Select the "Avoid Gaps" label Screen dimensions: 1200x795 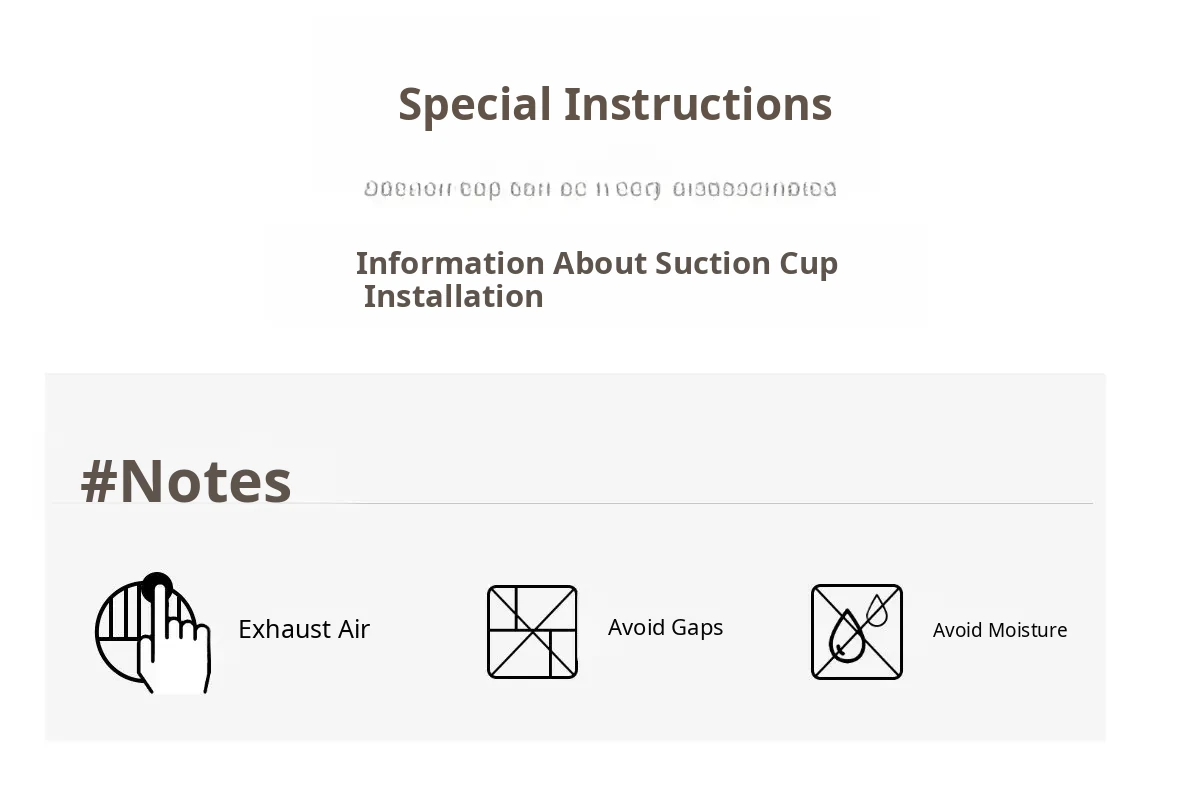pos(665,627)
